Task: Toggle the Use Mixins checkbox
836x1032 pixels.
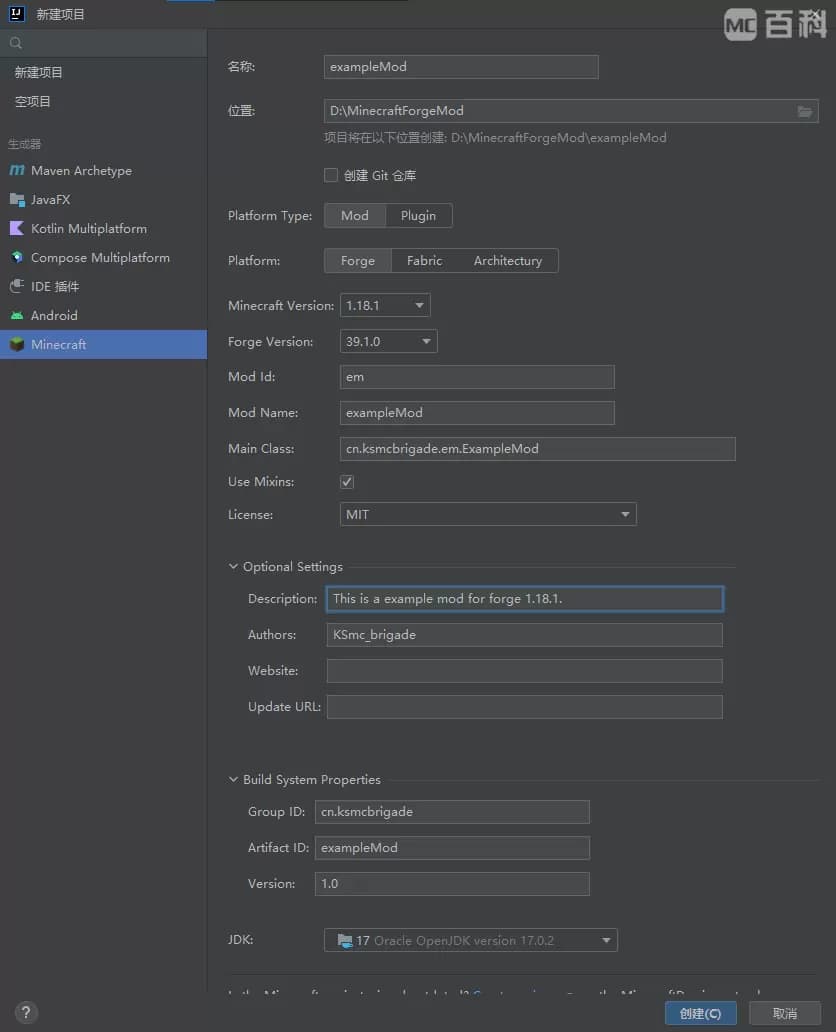Action: (347, 482)
